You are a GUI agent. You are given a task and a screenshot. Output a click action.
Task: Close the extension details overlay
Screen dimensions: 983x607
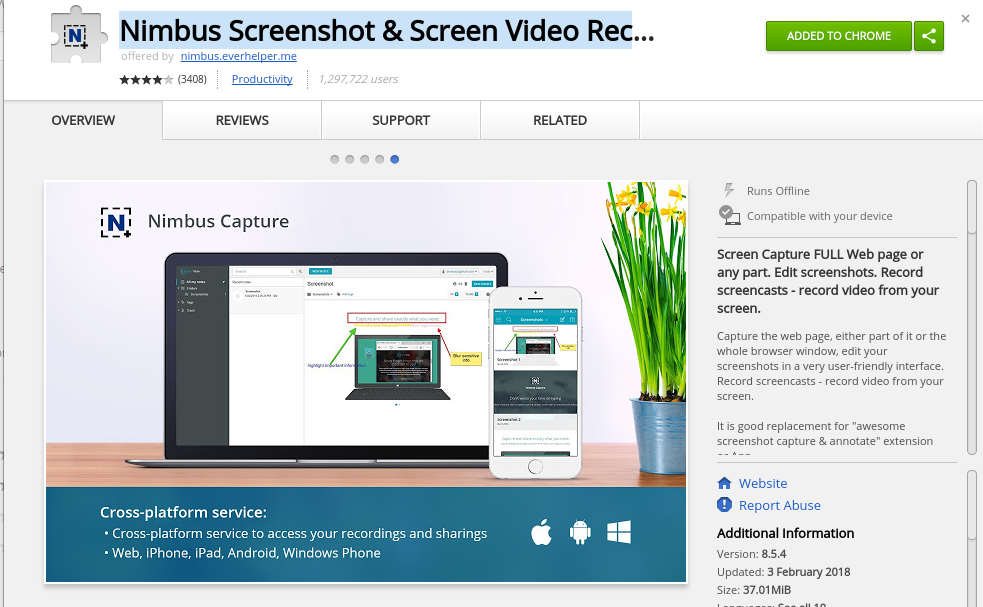pyautogui.click(x=965, y=19)
